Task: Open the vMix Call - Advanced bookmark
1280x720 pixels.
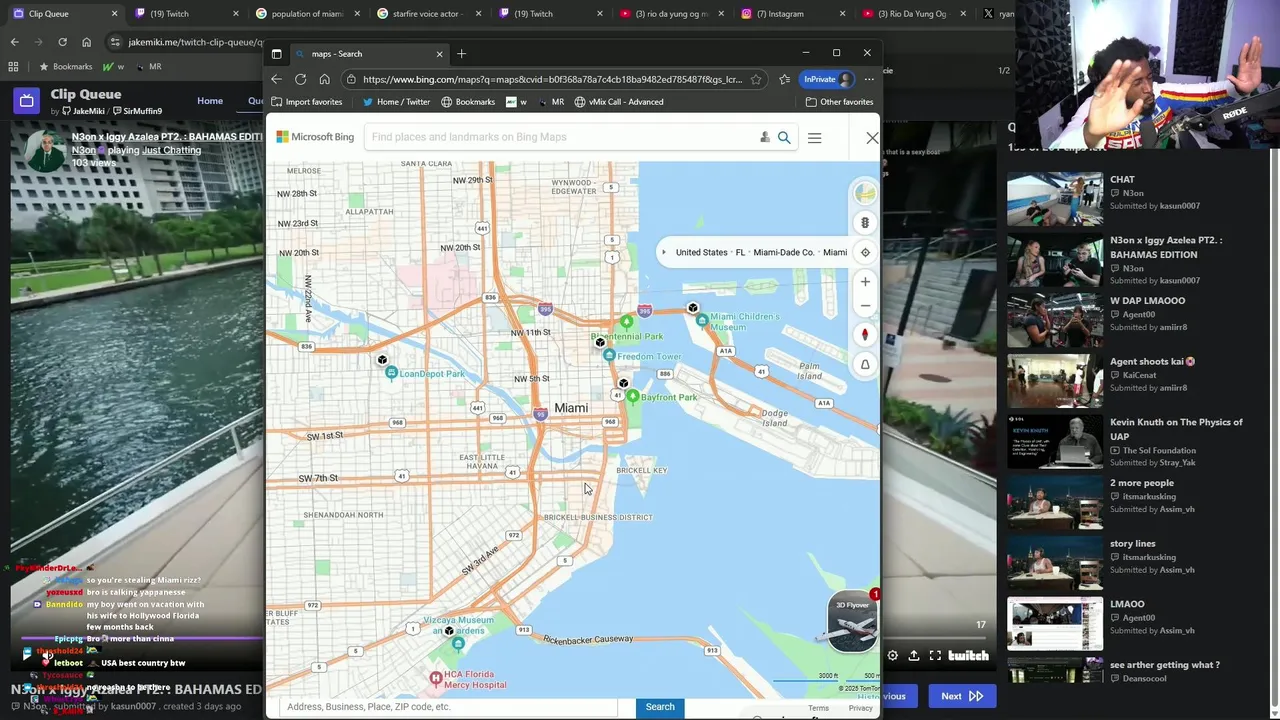Action: pos(618,102)
